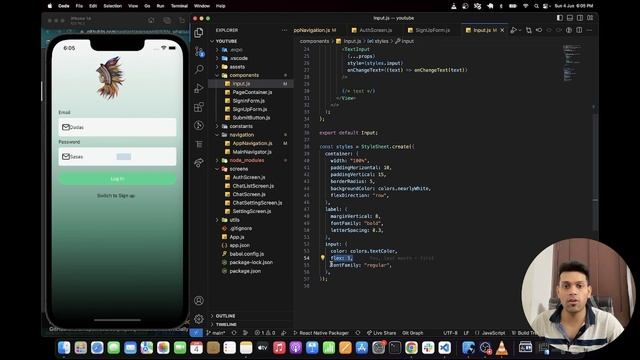Open babel.config.js in the explorer
This screenshot has height=360, width=640.
247,254
